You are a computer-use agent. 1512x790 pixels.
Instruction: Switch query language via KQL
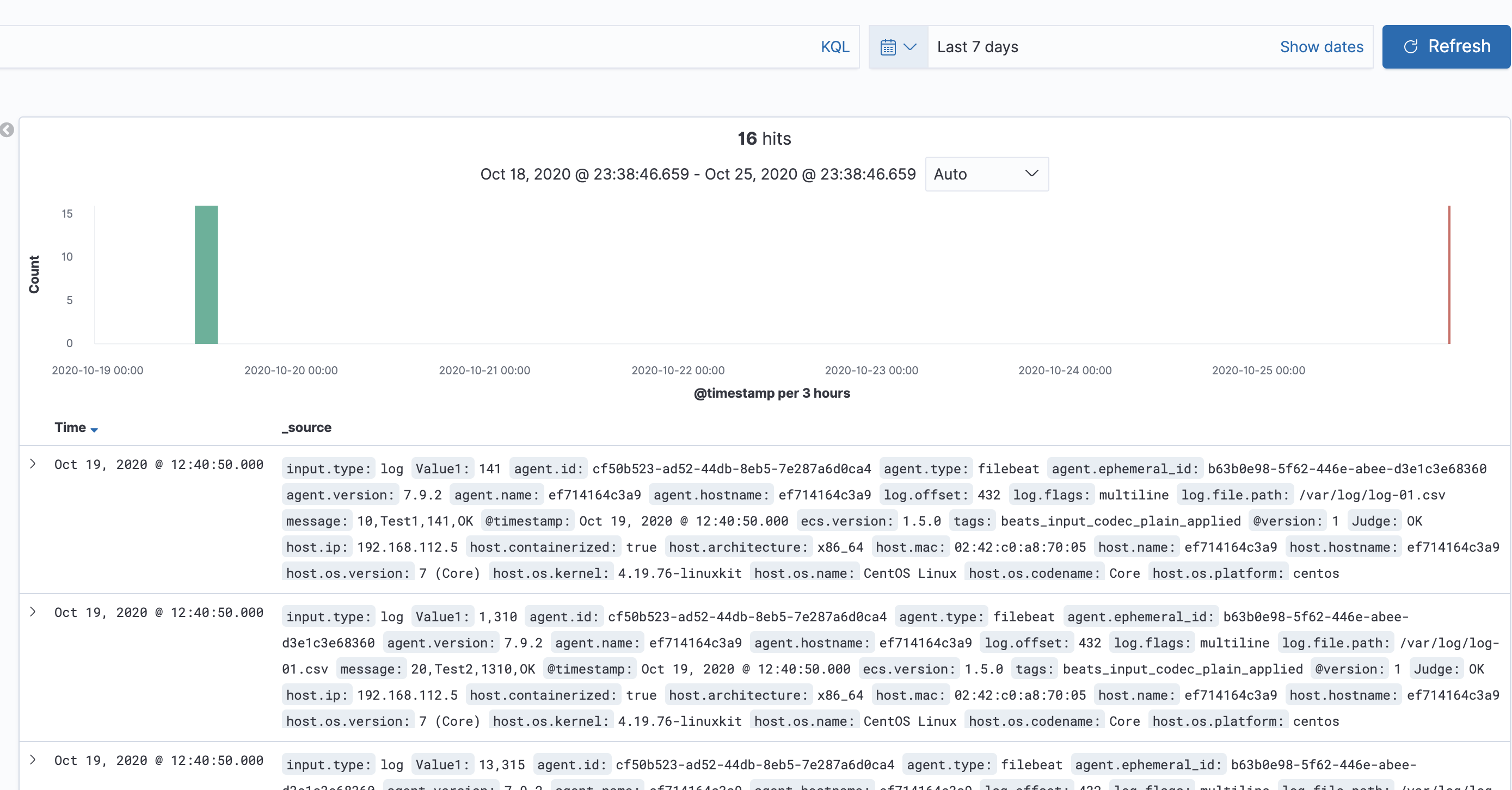(x=835, y=47)
